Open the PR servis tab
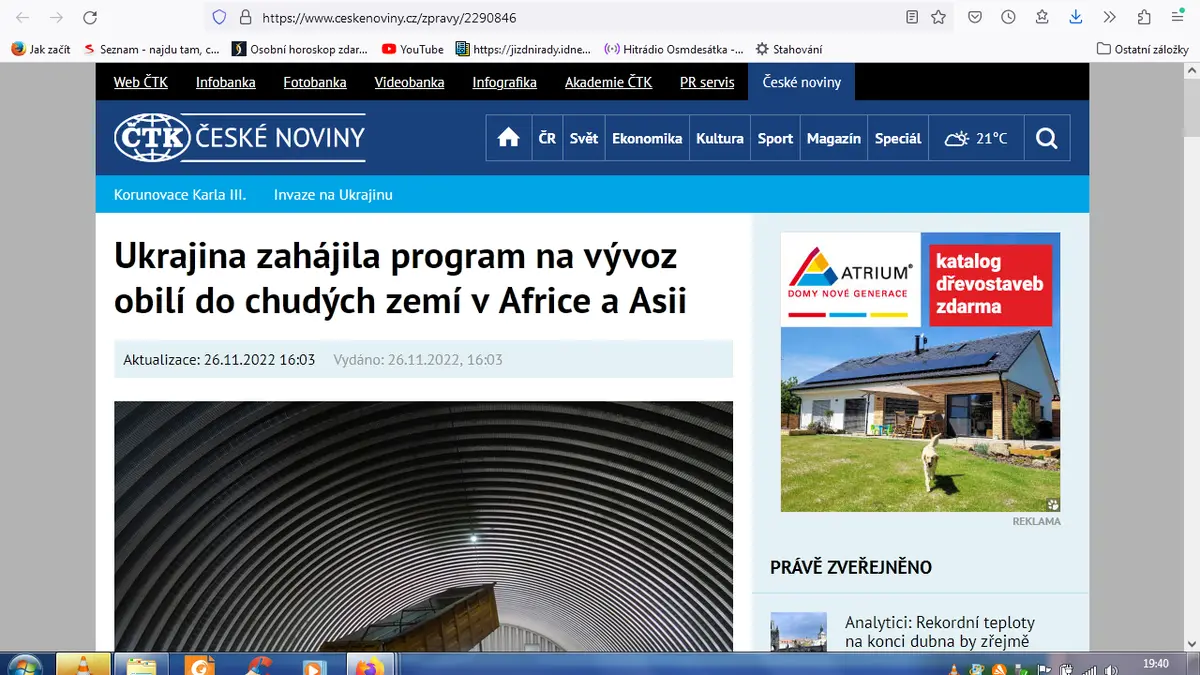The height and width of the screenshot is (675, 1200). [707, 82]
